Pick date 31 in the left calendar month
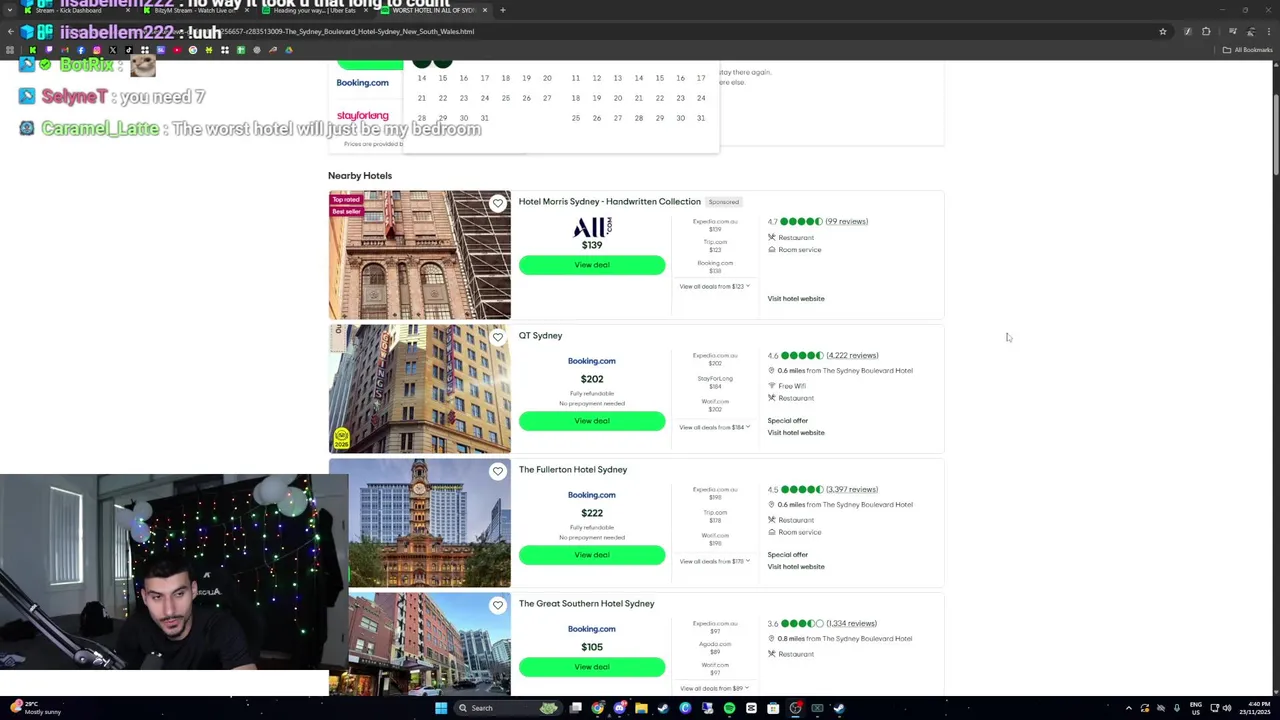The image size is (1280, 720). [484, 118]
